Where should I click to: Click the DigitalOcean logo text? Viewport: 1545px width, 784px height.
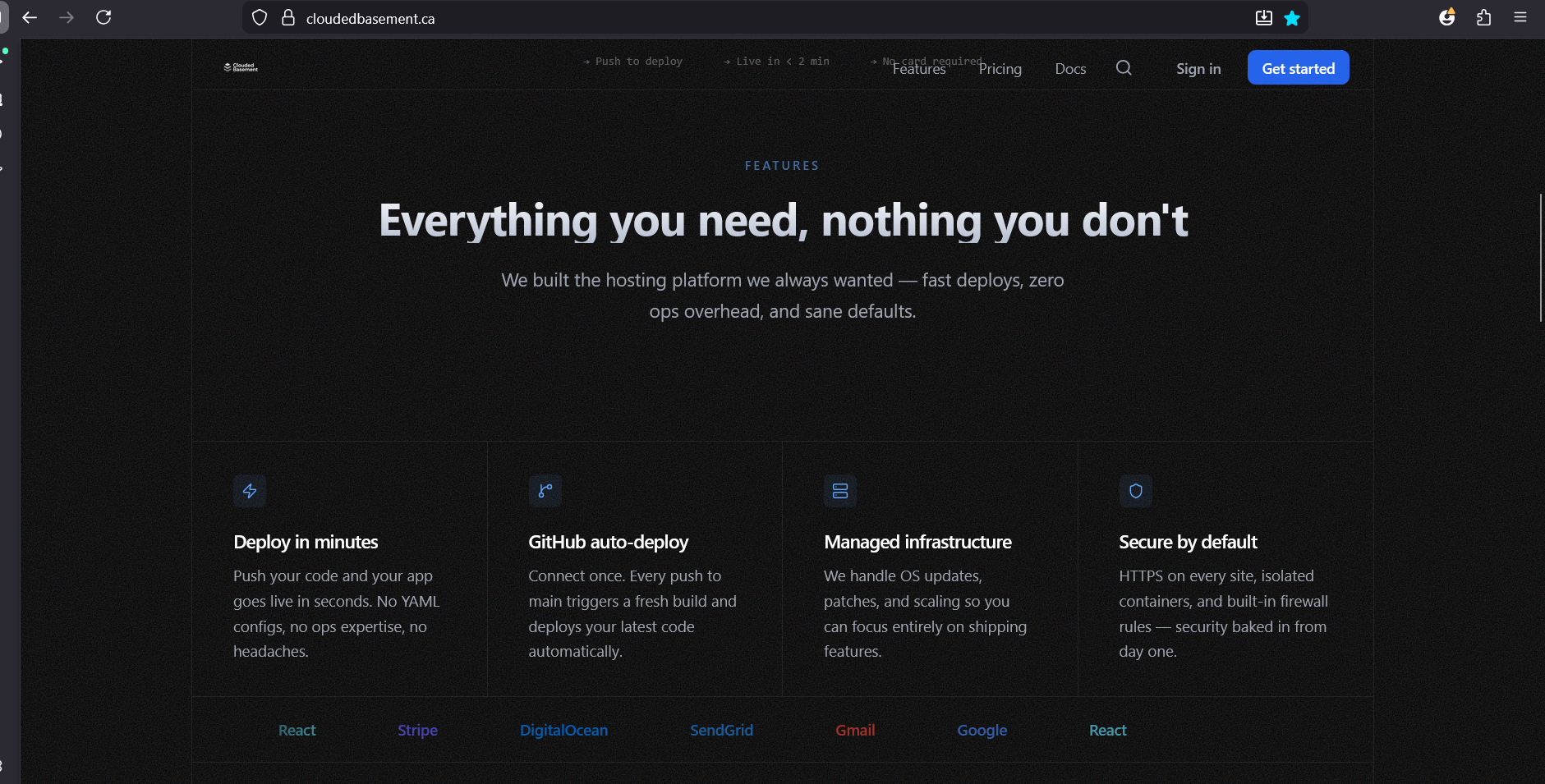pos(563,730)
